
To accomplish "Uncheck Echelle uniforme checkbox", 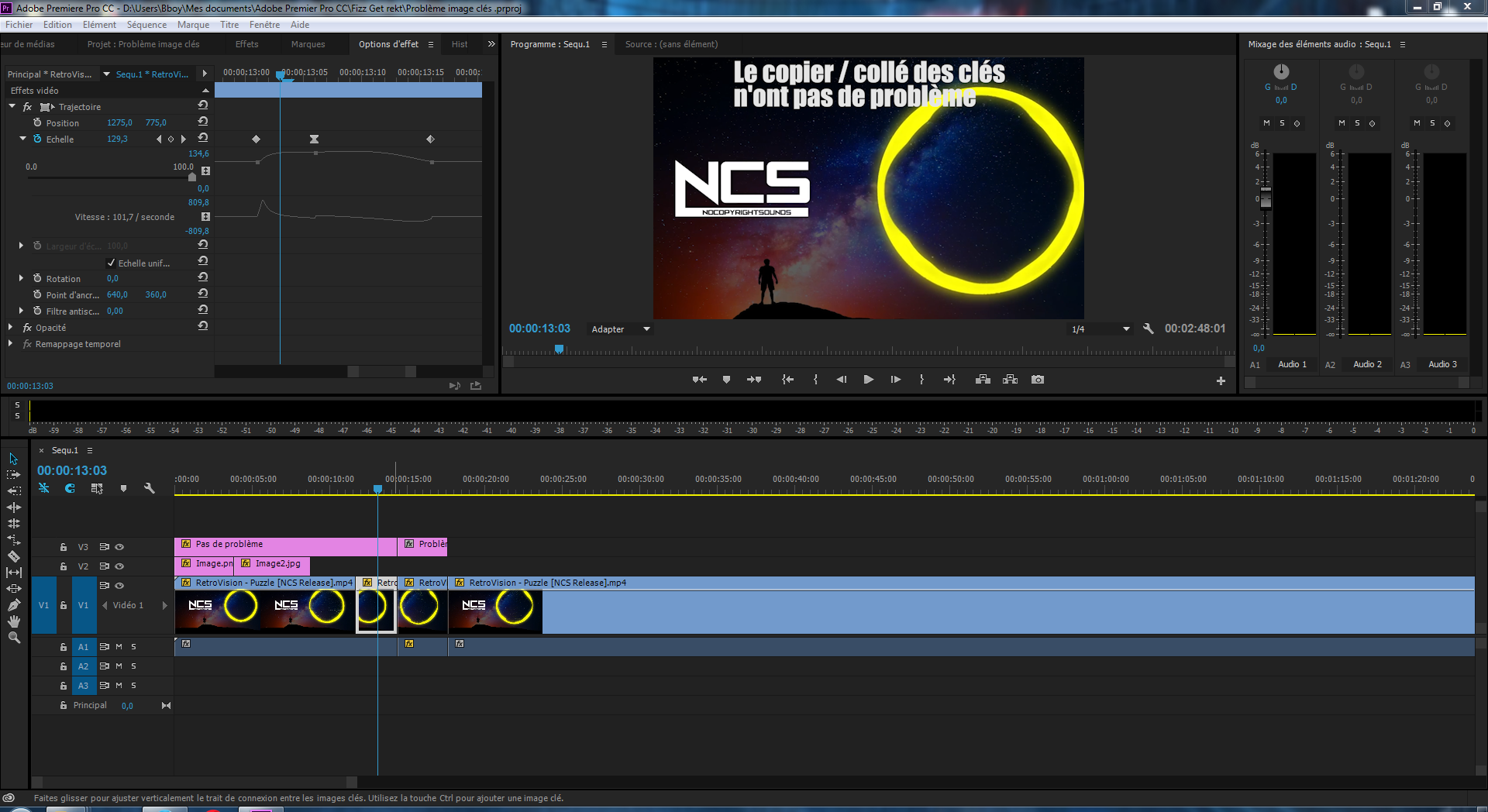I will [x=111, y=263].
